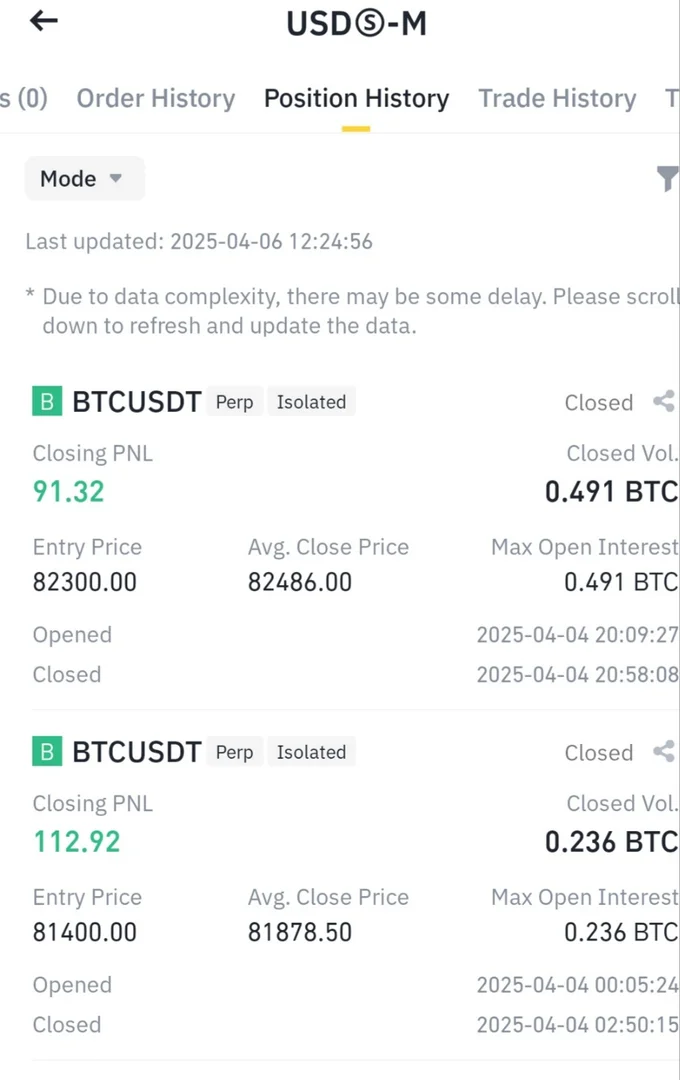Tap the second position's Perp tag
Screen dimensions: 680x1080
click(235, 752)
